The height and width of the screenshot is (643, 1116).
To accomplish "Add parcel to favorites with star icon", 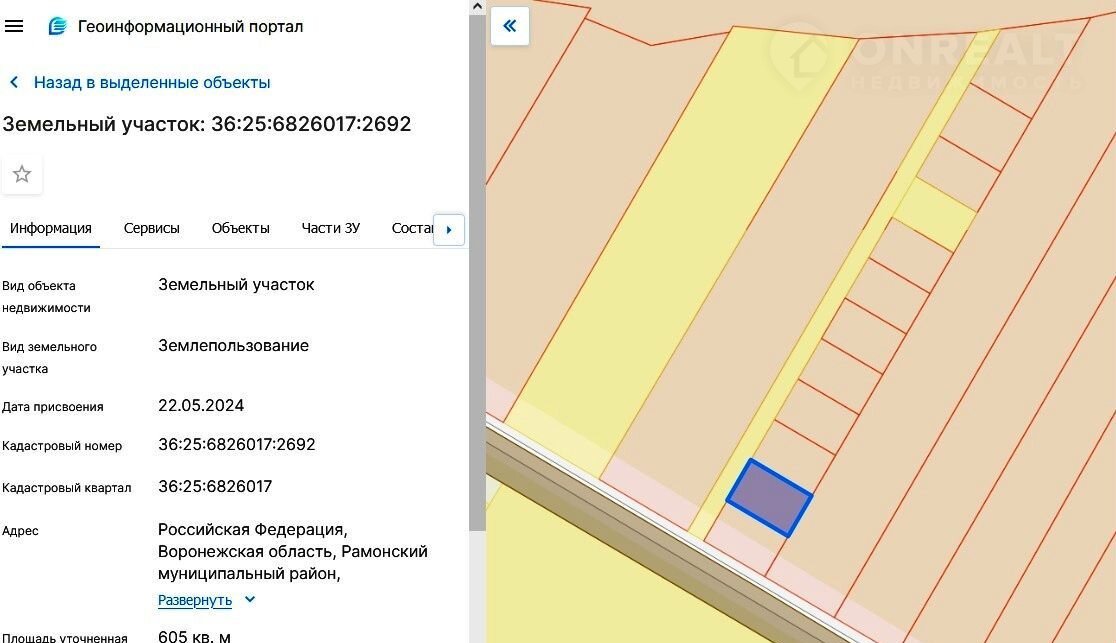I will point(22,175).
